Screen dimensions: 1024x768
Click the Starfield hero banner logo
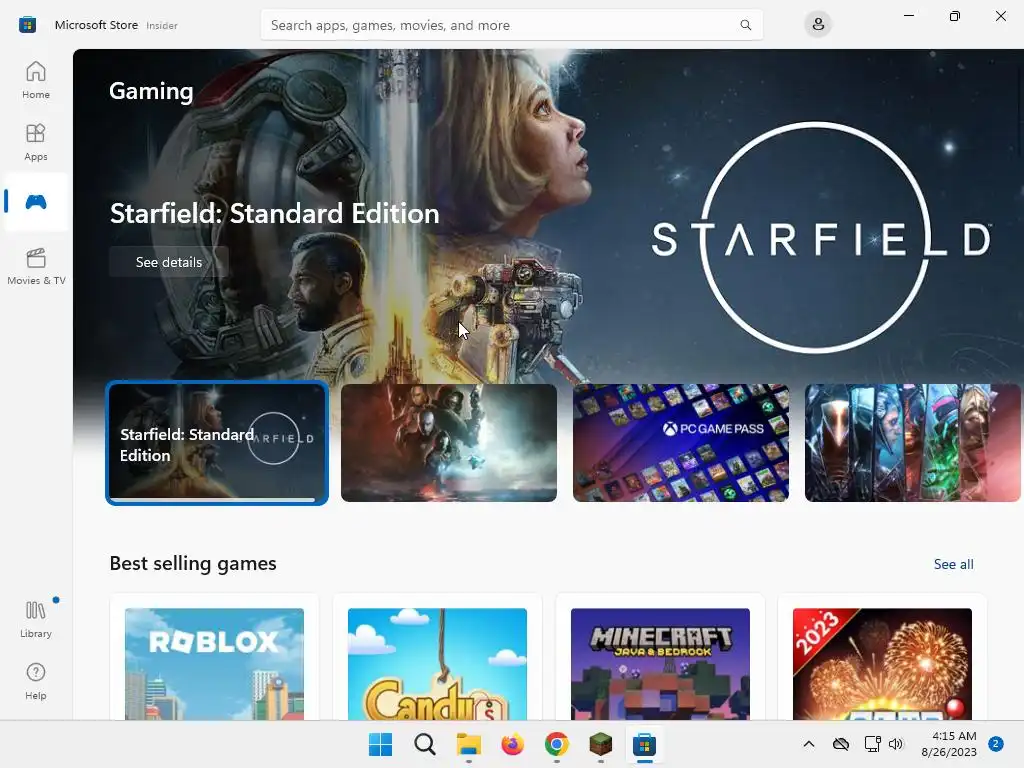[x=822, y=238]
